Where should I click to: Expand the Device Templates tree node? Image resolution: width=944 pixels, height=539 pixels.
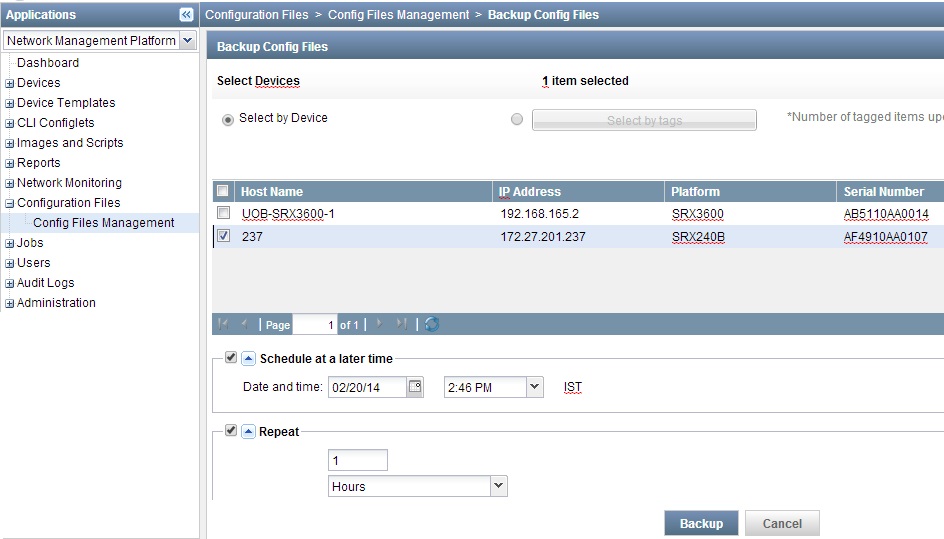coord(10,103)
